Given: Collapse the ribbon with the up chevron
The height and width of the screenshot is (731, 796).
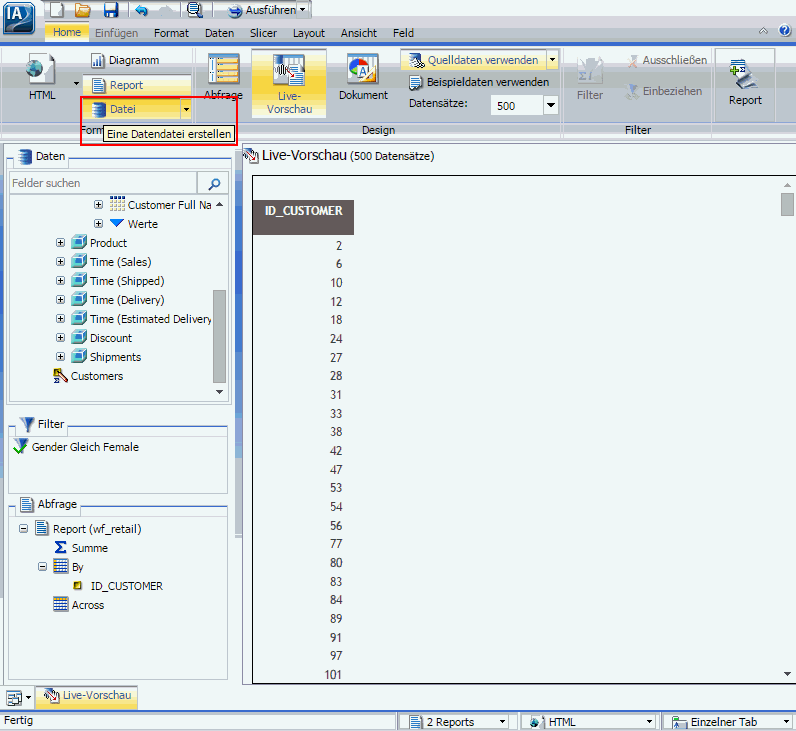Looking at the screenshot, I should pyautogui.click(x=763, y=31).
